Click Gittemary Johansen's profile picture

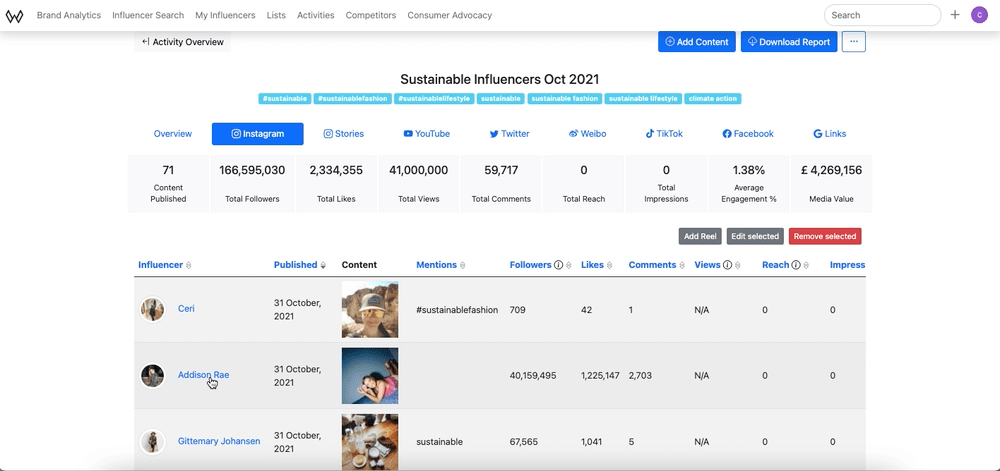(152, 441)
